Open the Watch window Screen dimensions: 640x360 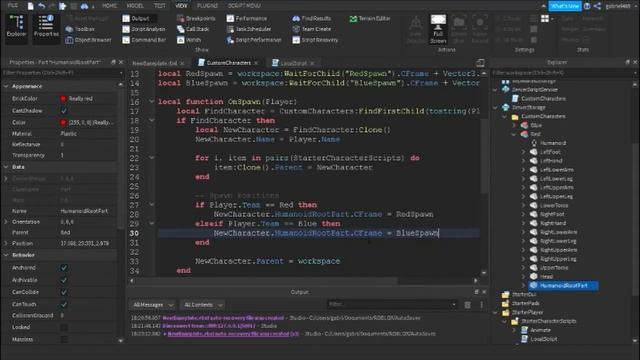[x=189, y=40]
